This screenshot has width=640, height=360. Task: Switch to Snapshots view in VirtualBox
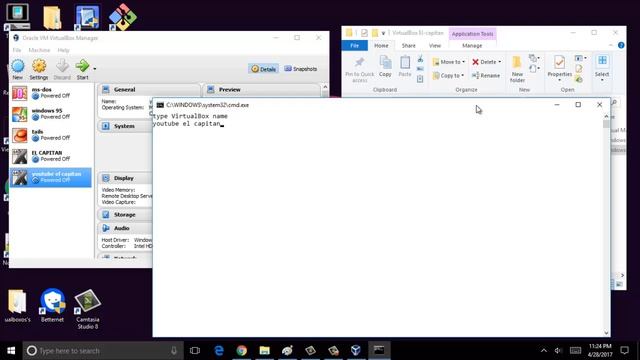pos(300,69)
